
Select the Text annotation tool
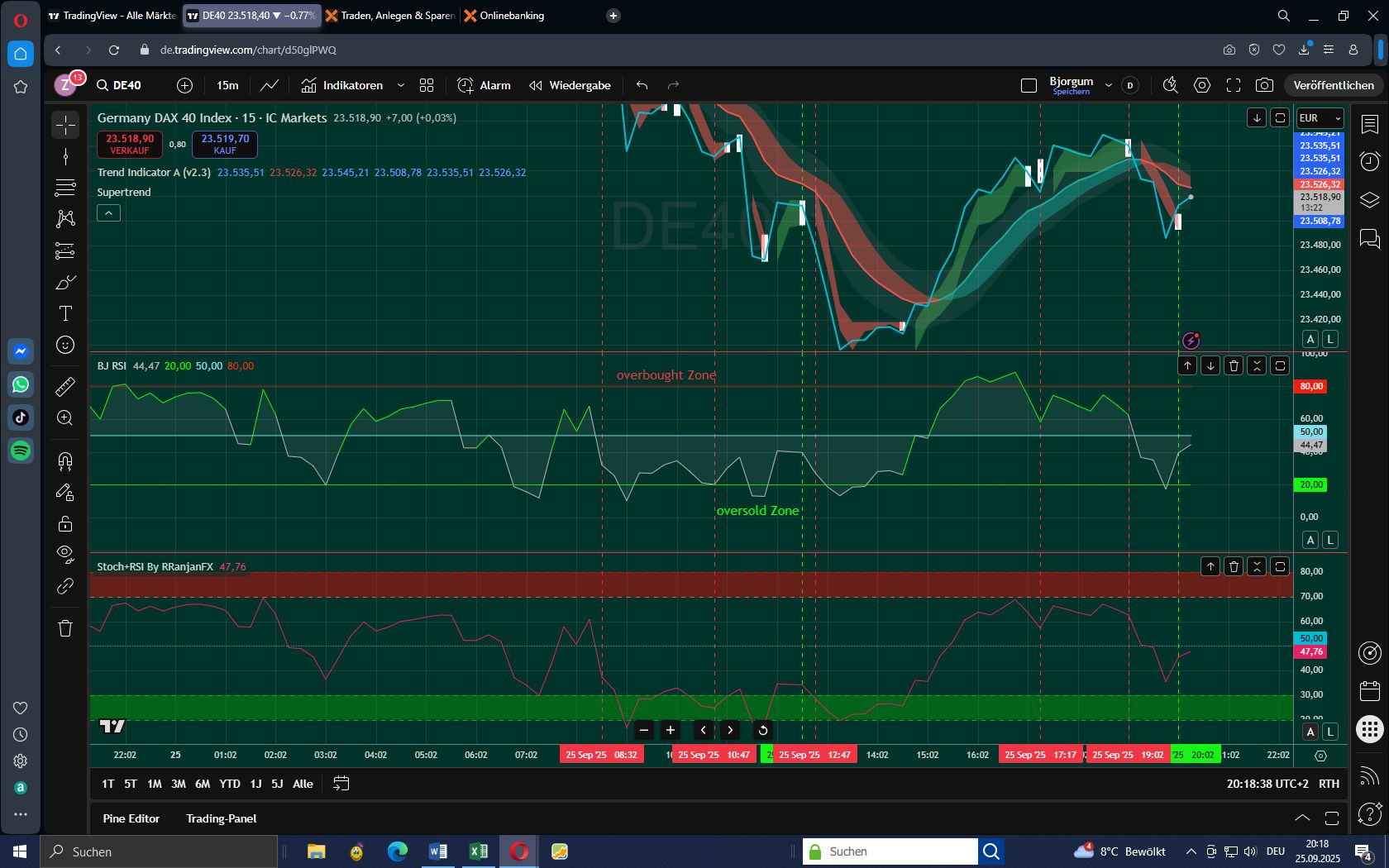65,313
